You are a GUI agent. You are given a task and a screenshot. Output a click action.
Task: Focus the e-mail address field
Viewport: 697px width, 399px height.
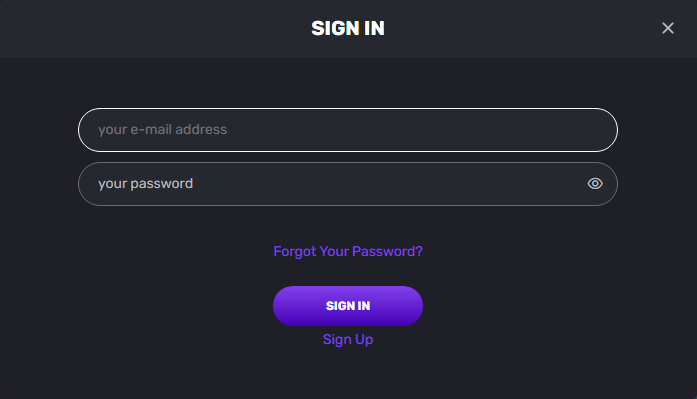click(348, 130)
